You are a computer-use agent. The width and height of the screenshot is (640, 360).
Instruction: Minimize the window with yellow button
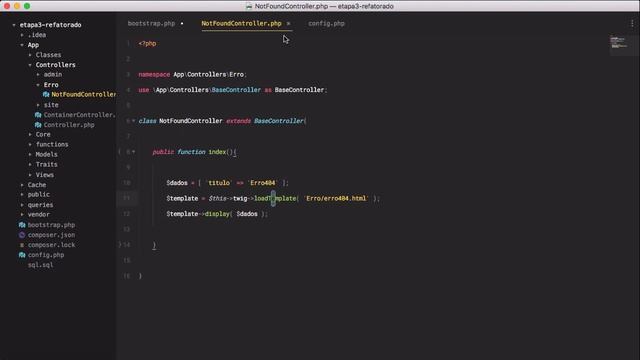pos(17,6)
